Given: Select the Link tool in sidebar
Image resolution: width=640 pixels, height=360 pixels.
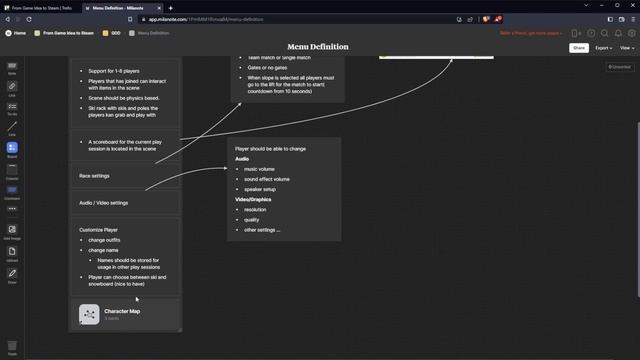Looking at the screenshot, I should coord(12,89).
